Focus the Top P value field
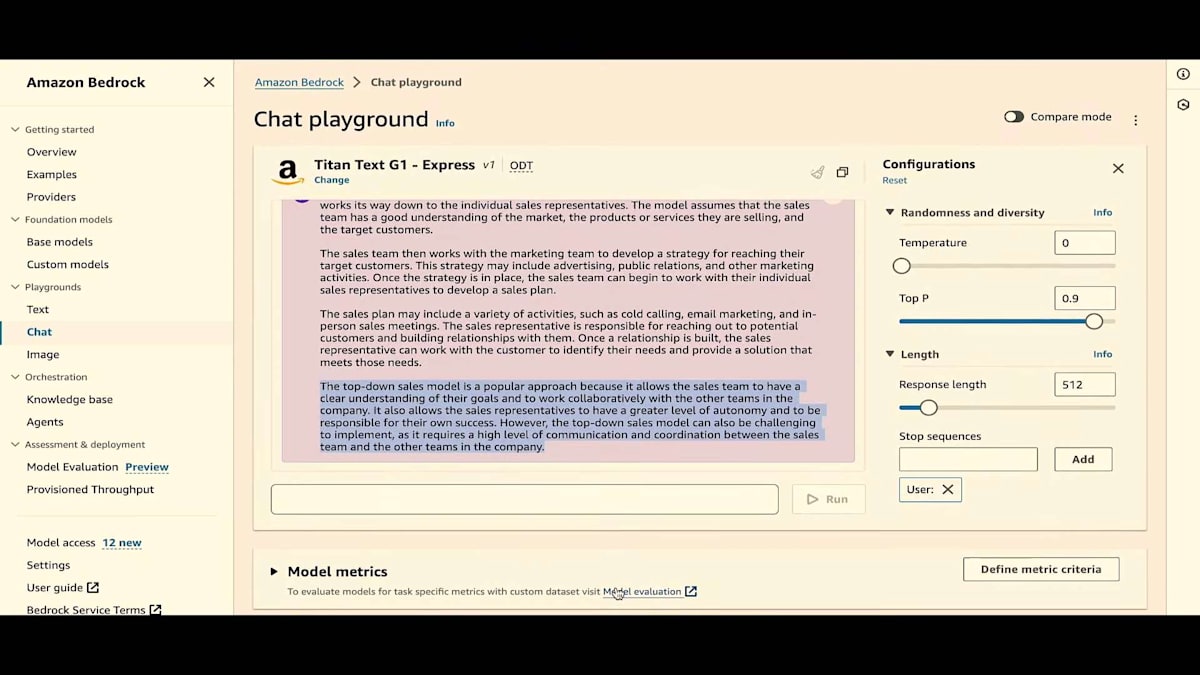This screenshot has height=675, width=1200. click(1085, 298)
